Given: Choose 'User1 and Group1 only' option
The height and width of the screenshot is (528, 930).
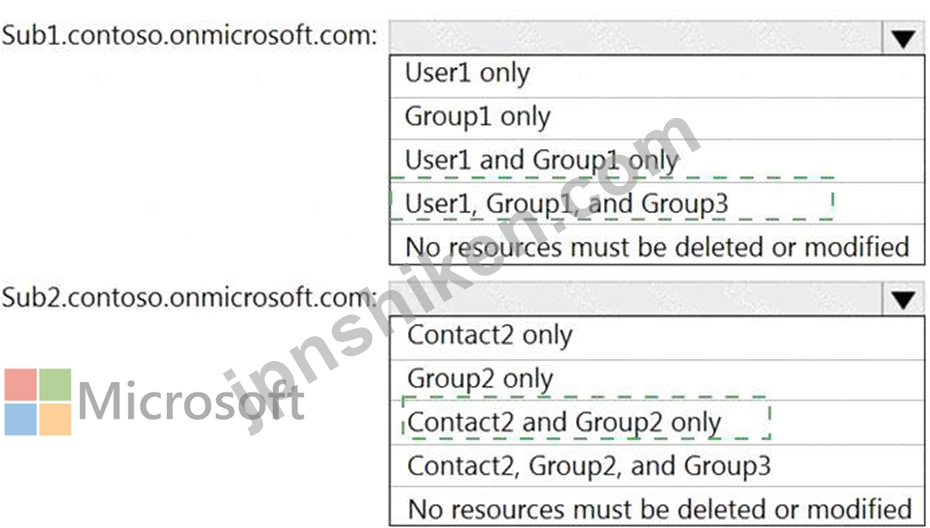Looking at the screenshot, I should [x=657, y=161].
